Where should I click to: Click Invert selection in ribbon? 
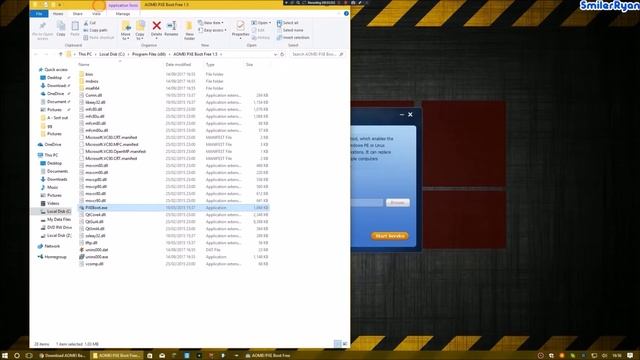coord(293,38)
